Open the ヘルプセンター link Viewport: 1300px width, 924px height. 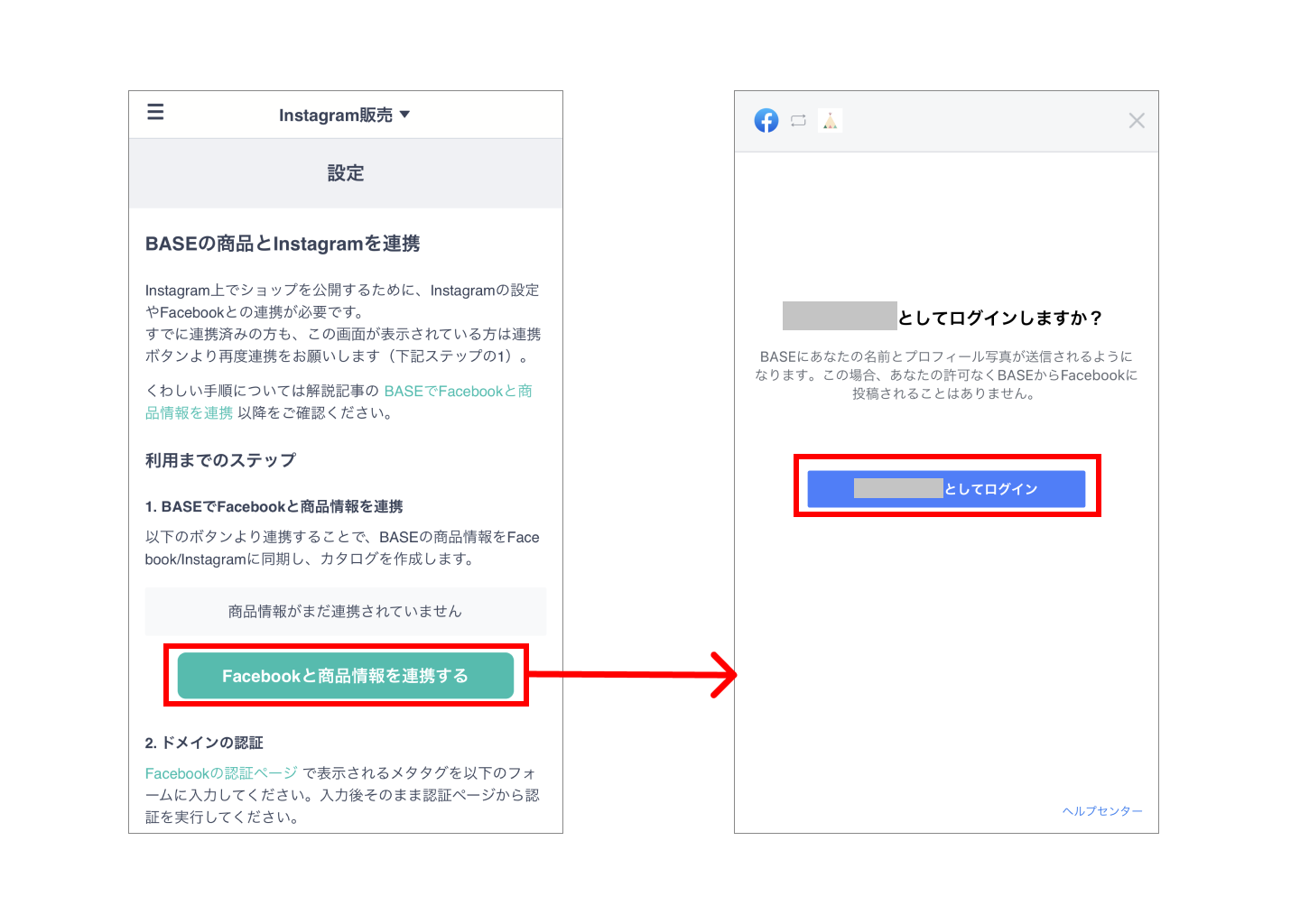tap(1102, 810)
